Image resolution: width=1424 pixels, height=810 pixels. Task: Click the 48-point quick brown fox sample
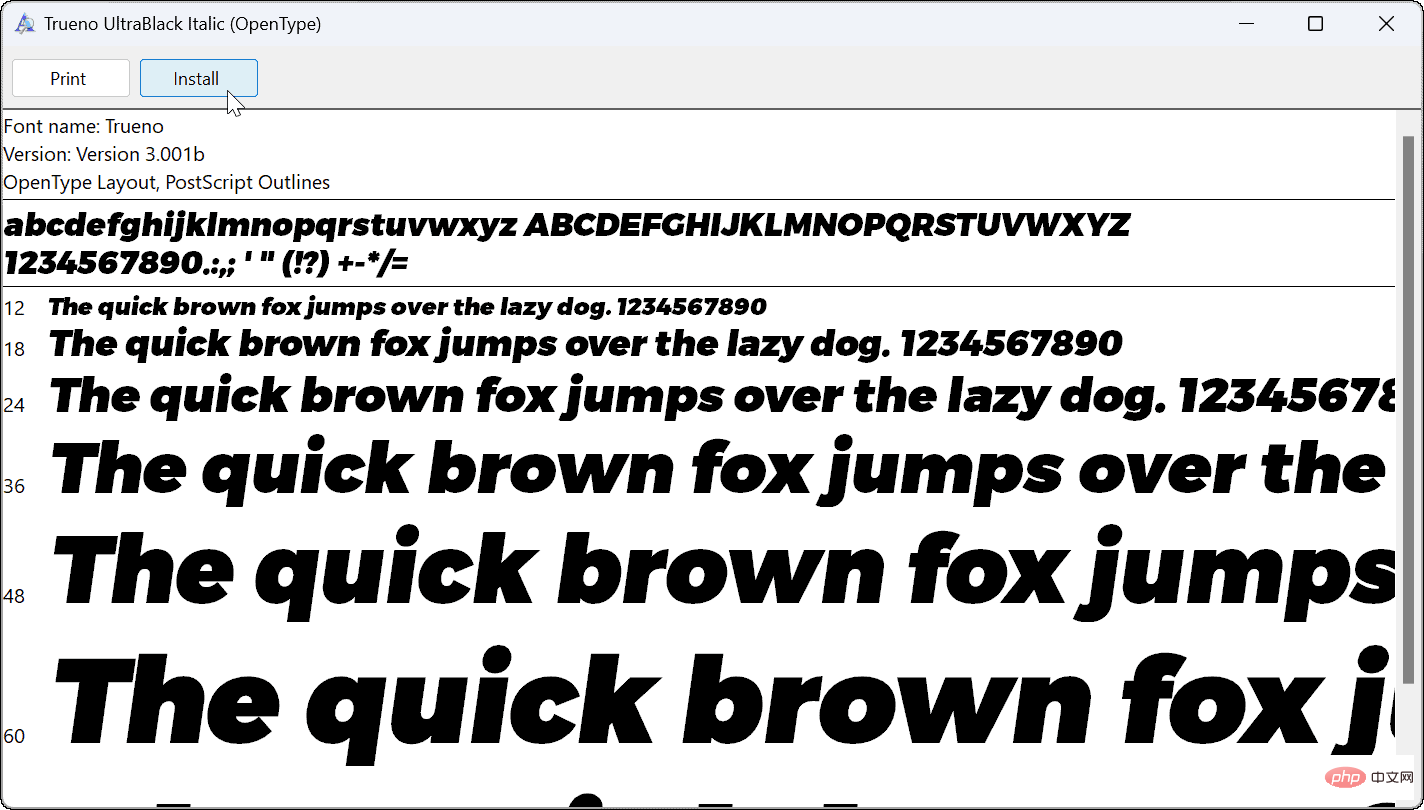(x=724, y=571)
